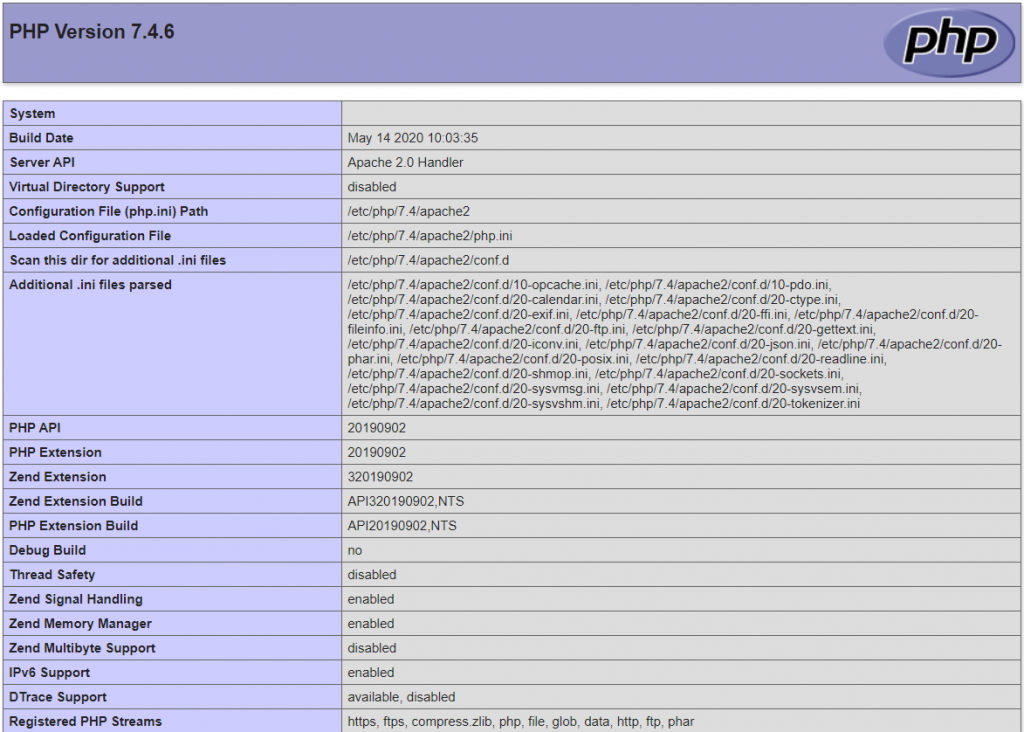
Task: Click the Zend Extension Build label
Action: point(76,501)
